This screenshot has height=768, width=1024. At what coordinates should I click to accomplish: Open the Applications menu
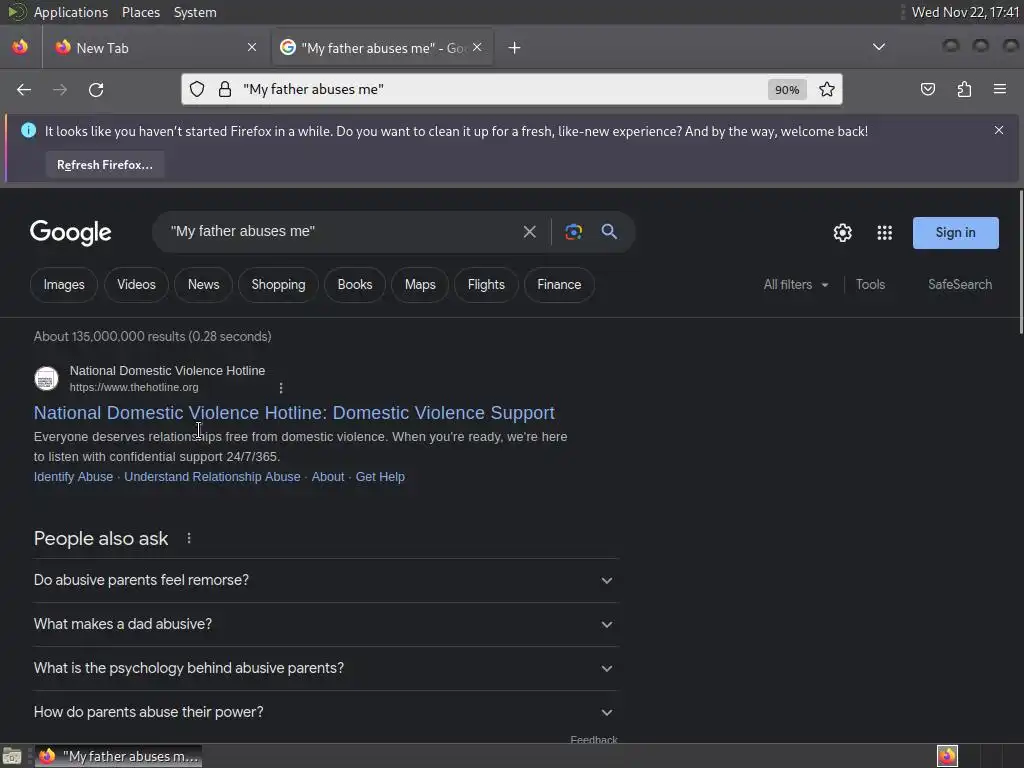71,12
